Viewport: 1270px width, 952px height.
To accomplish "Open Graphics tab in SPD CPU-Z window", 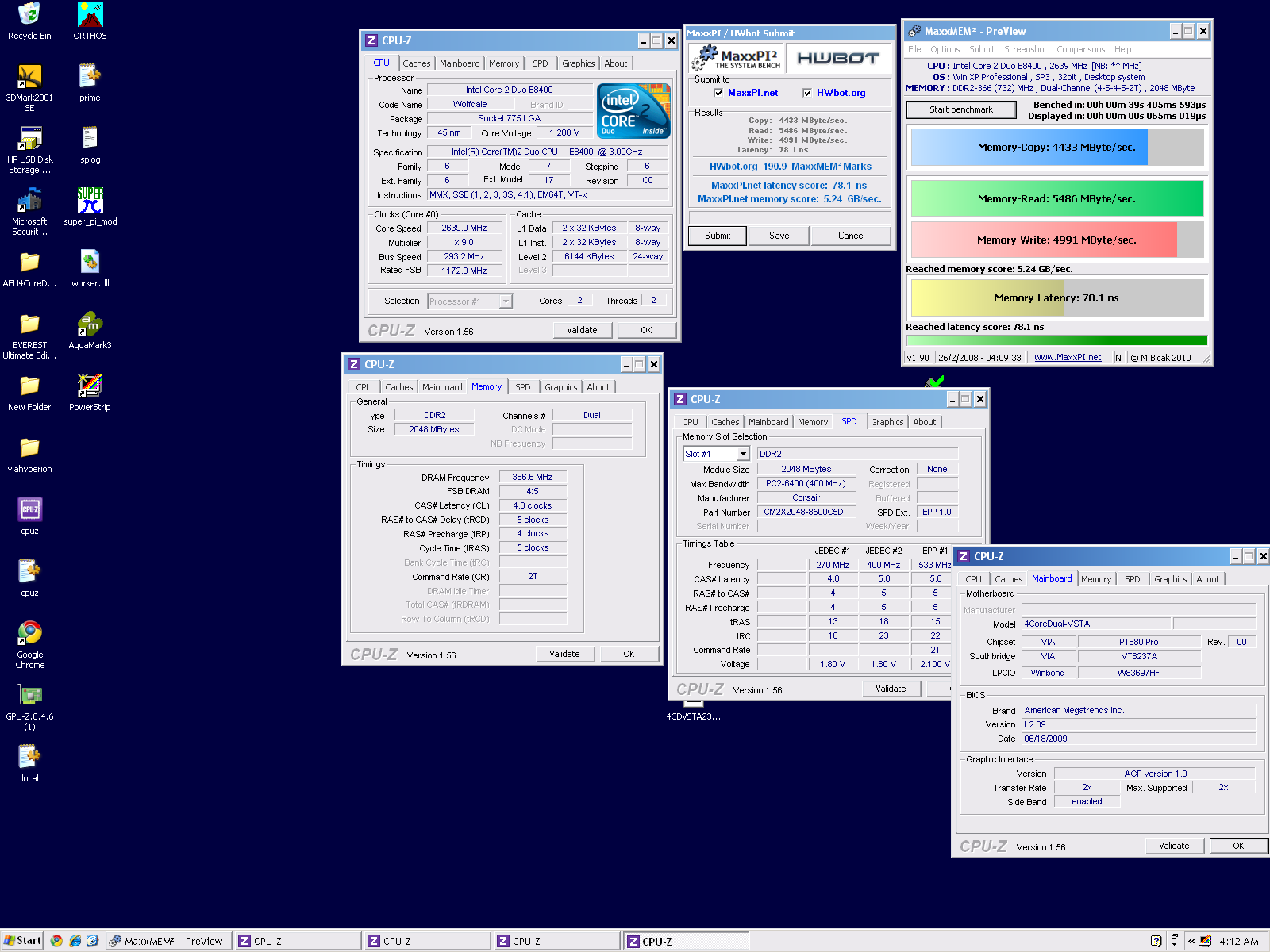I will pos(887,422).
